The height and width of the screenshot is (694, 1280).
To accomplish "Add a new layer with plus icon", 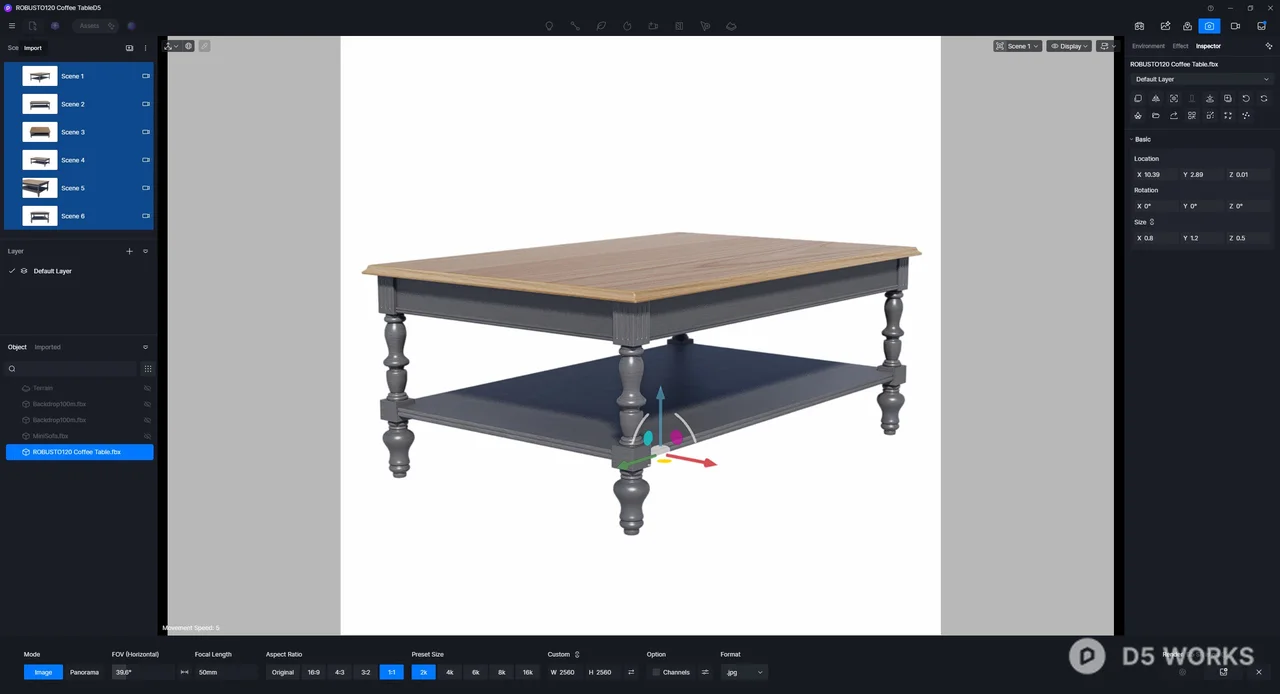I will [129, 251].
